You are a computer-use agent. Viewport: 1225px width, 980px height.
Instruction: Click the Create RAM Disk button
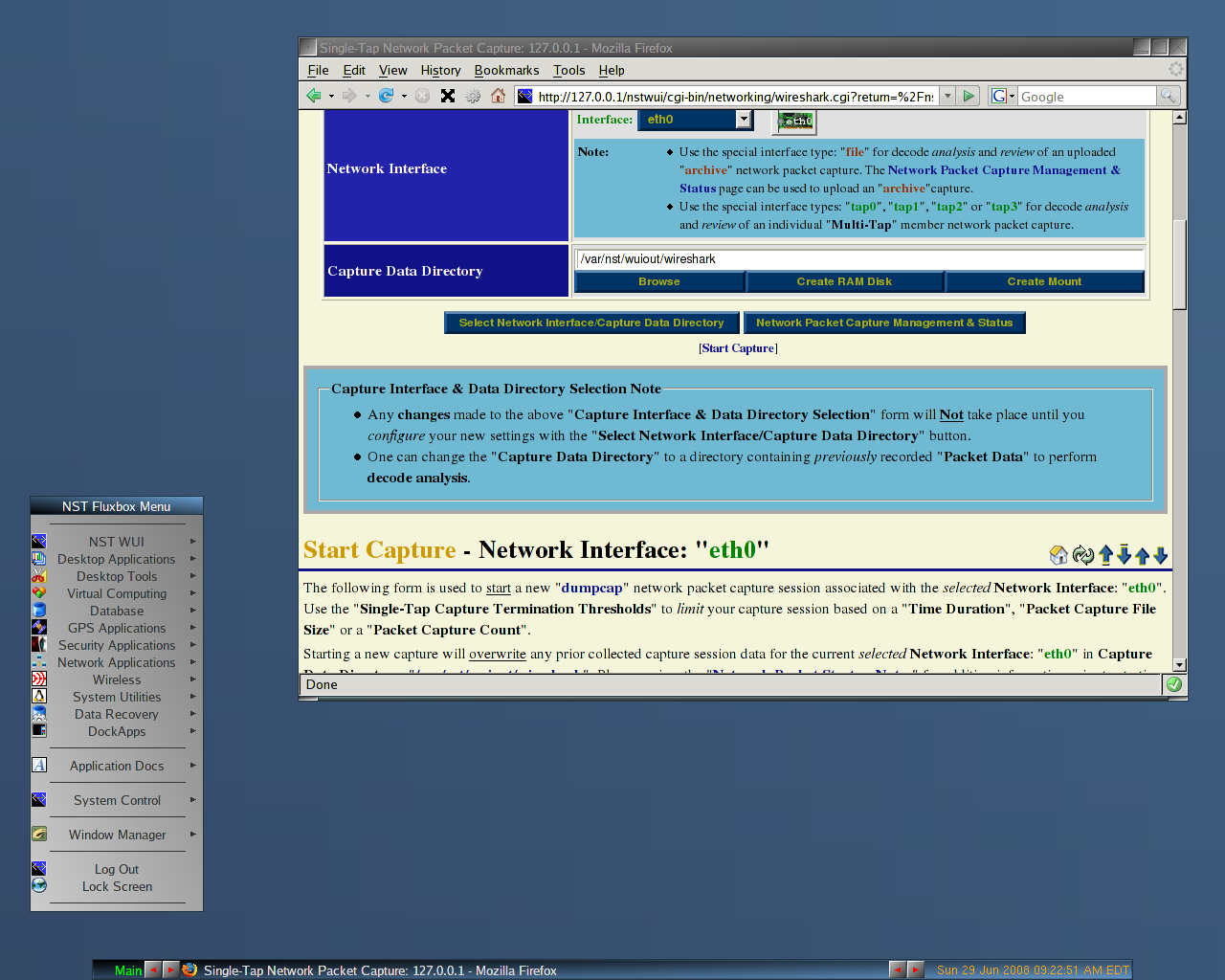point(844,281)
